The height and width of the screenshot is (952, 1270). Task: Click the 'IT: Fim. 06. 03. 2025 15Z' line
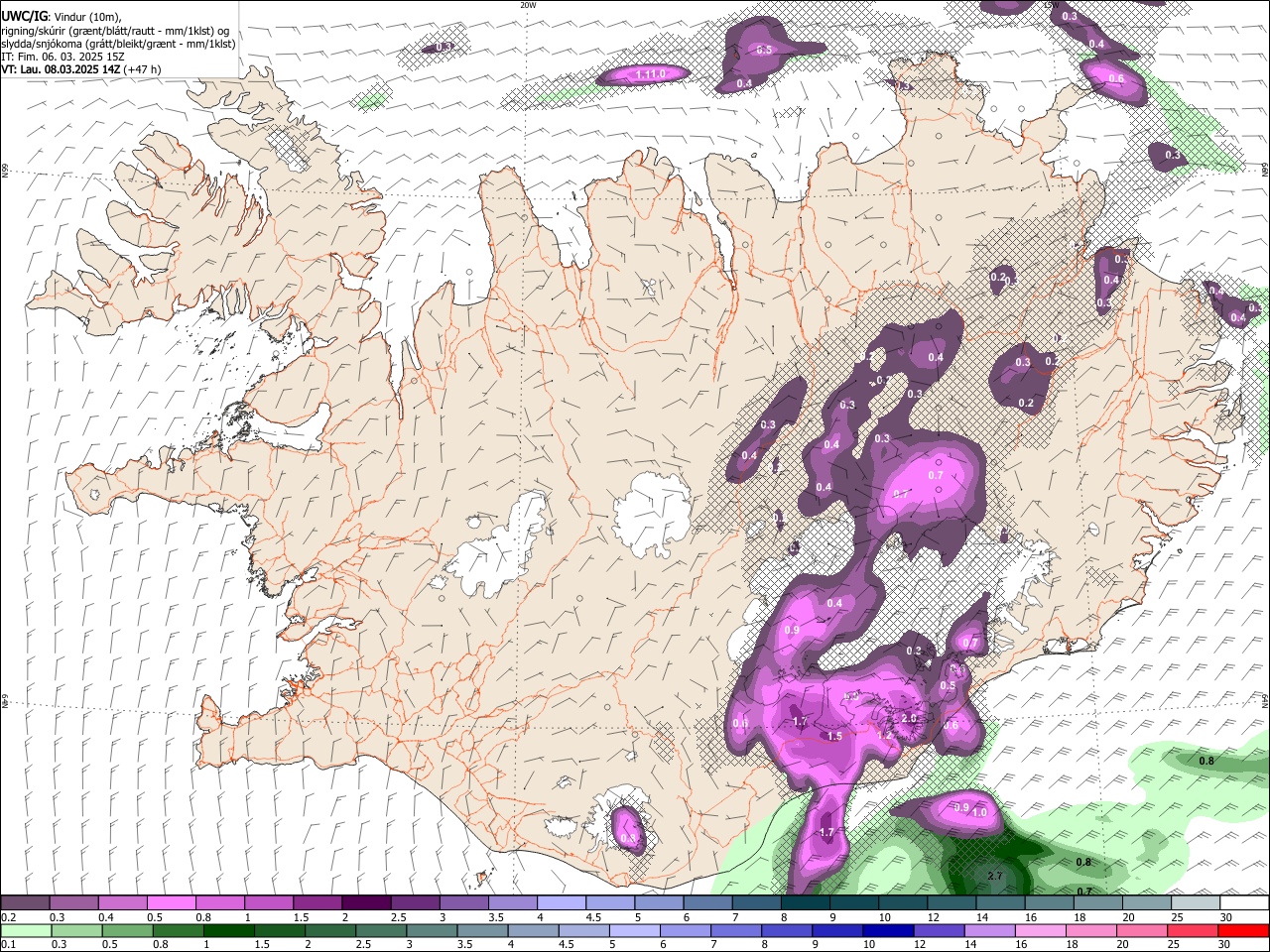click(62, 58)
